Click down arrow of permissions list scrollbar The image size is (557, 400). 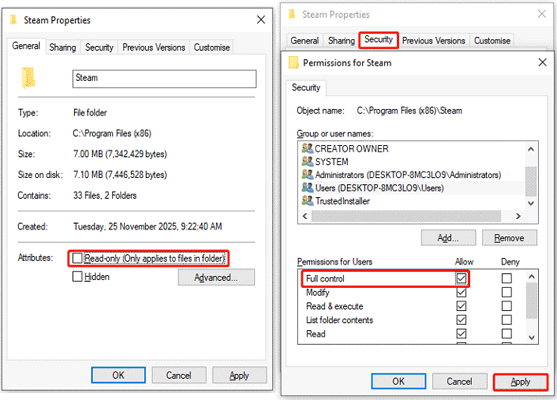pyautogui.click(x=531, y=337)
